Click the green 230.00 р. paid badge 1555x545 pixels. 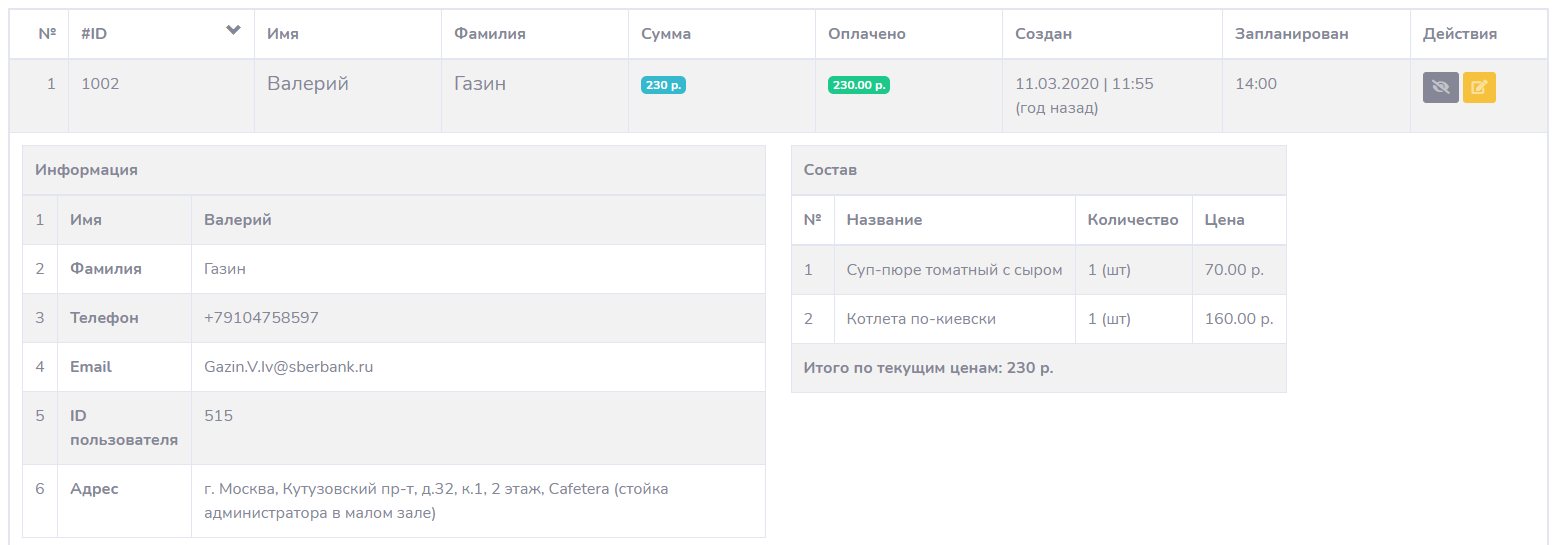pyautogui.click(x=858, y=85)
